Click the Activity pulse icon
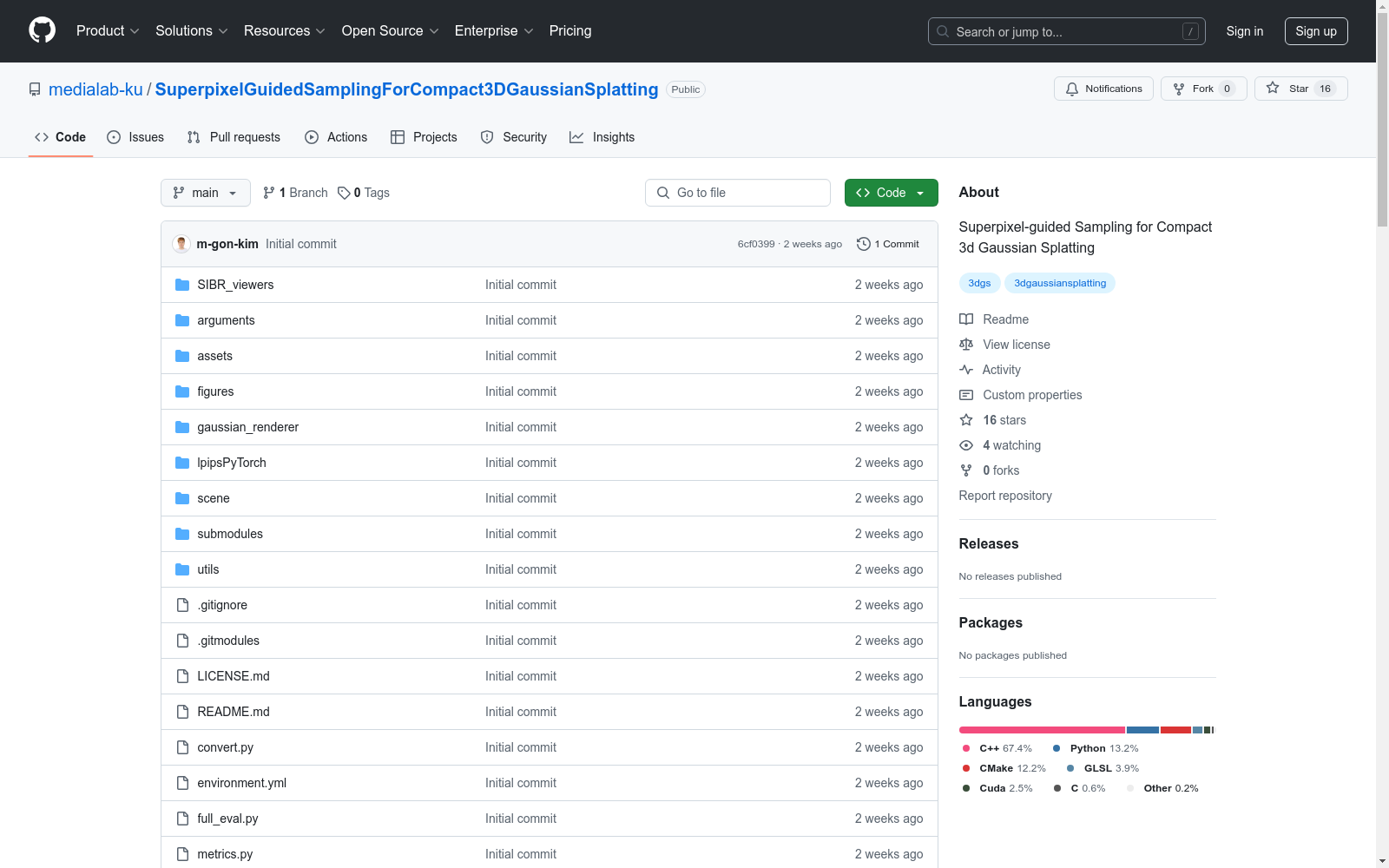 [966, 370]
